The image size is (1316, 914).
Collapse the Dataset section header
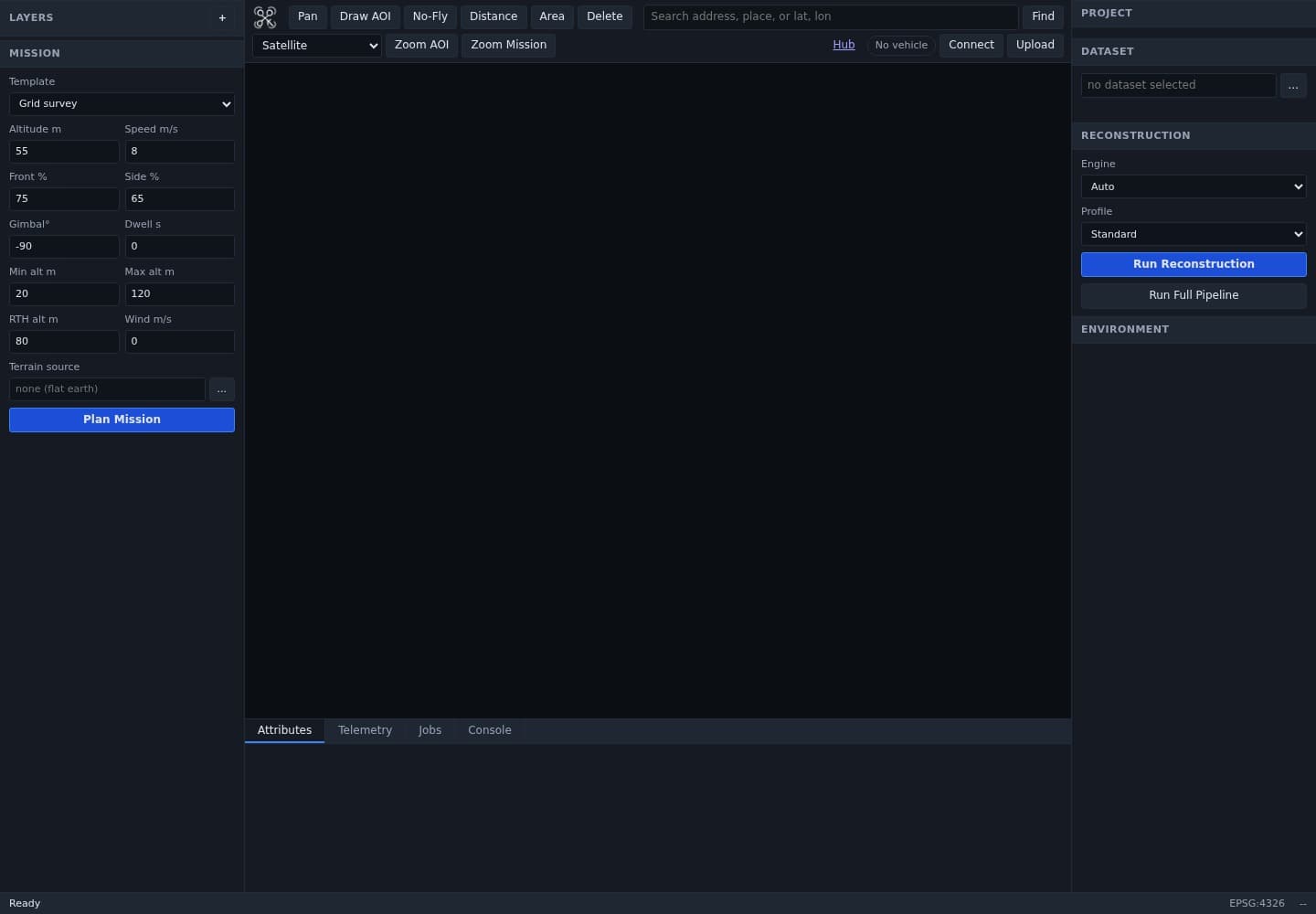pyautogui.click(x=1194, y=51)
